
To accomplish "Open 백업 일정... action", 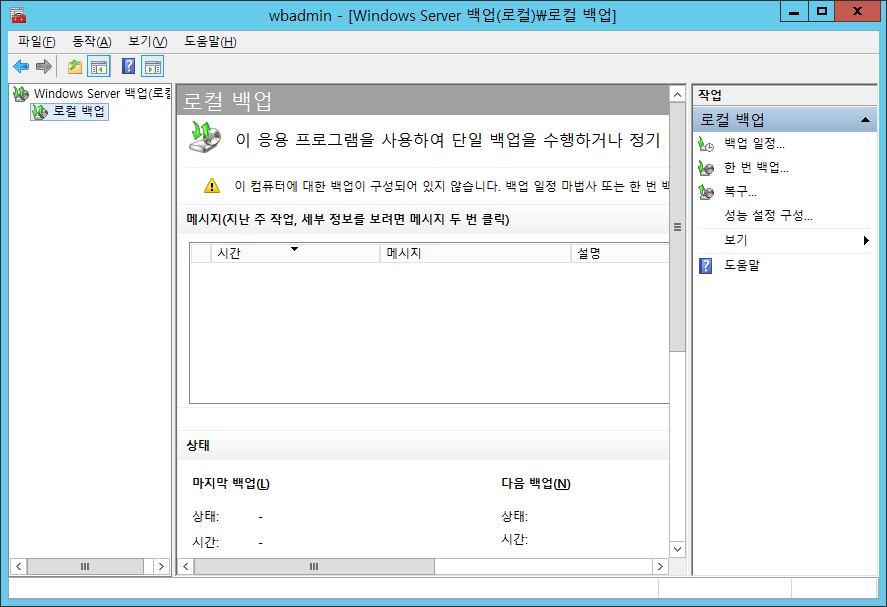I will (x=754, y=144).
